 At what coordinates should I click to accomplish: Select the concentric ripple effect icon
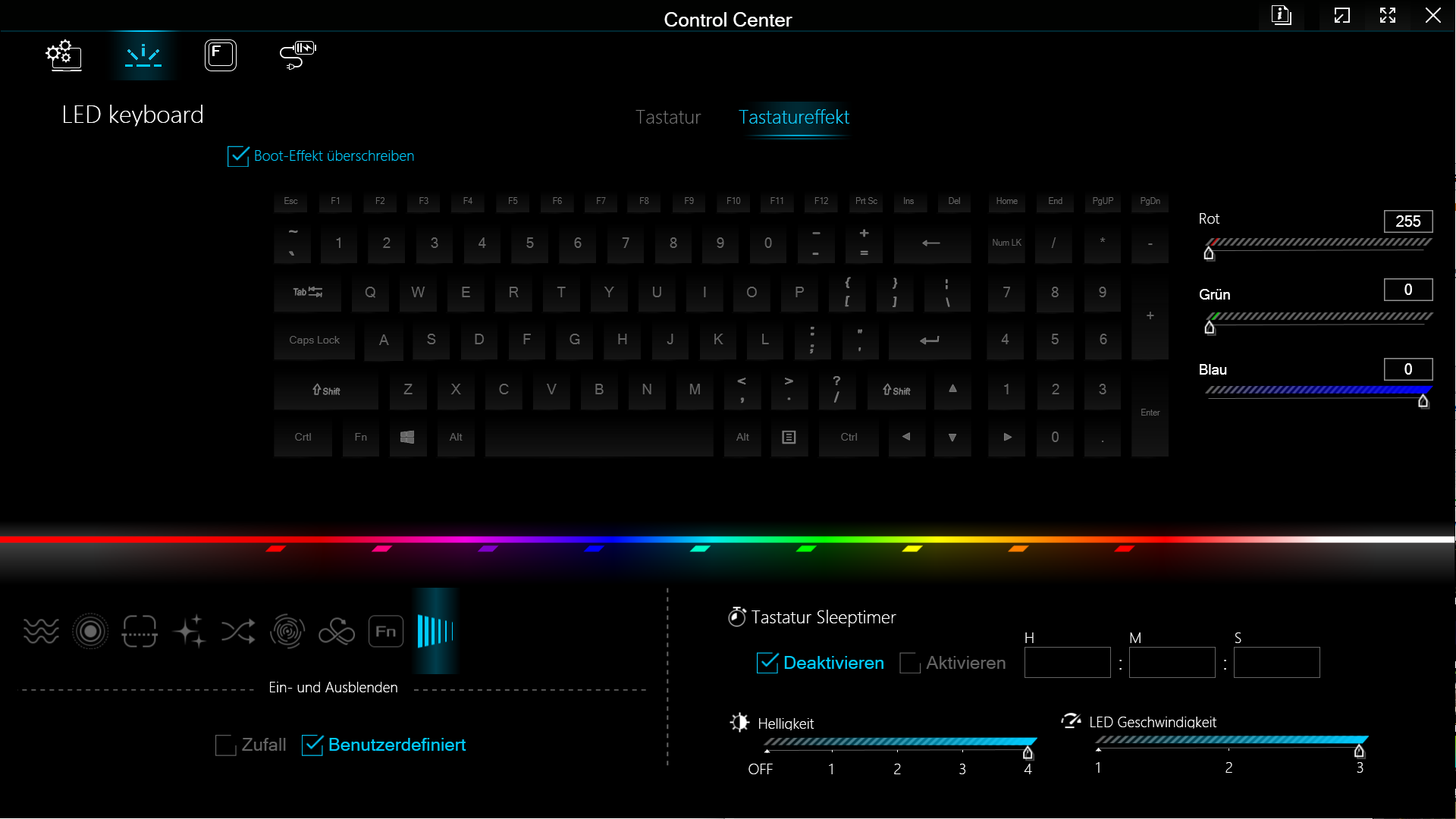[x=90, y=631]
